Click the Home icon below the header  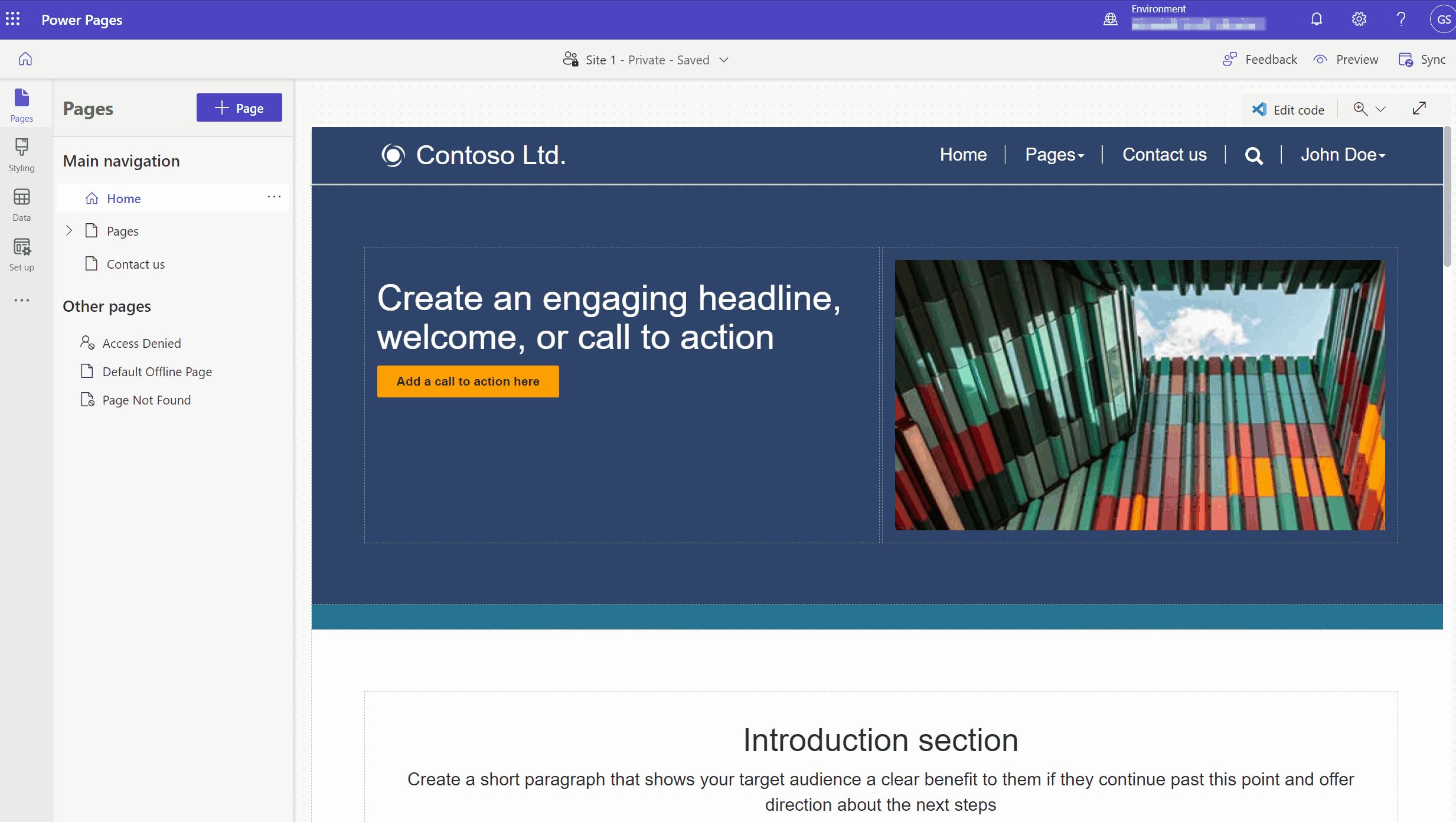(x=25, y=59)
